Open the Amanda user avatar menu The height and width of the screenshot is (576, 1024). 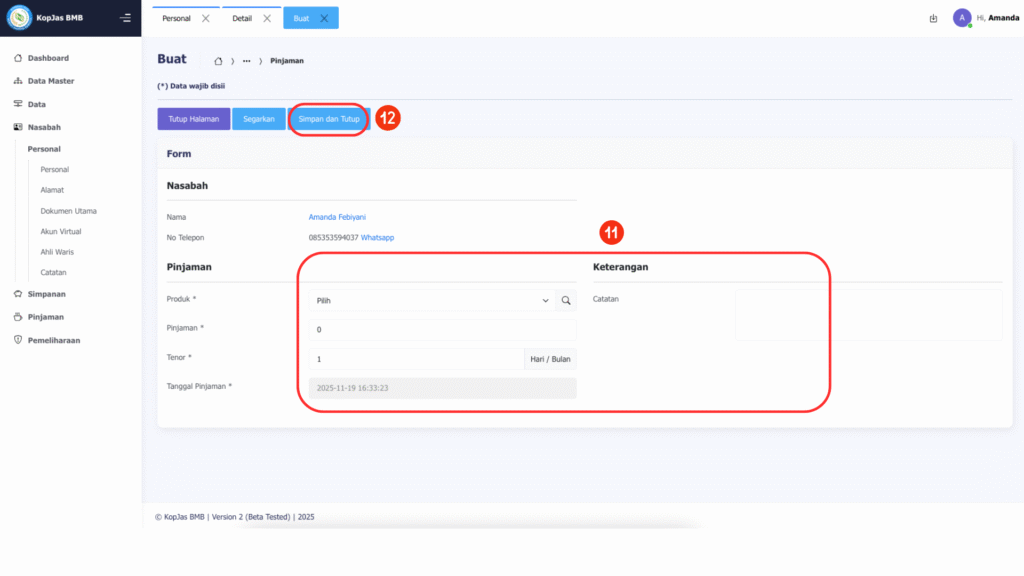tap(962, 18)
